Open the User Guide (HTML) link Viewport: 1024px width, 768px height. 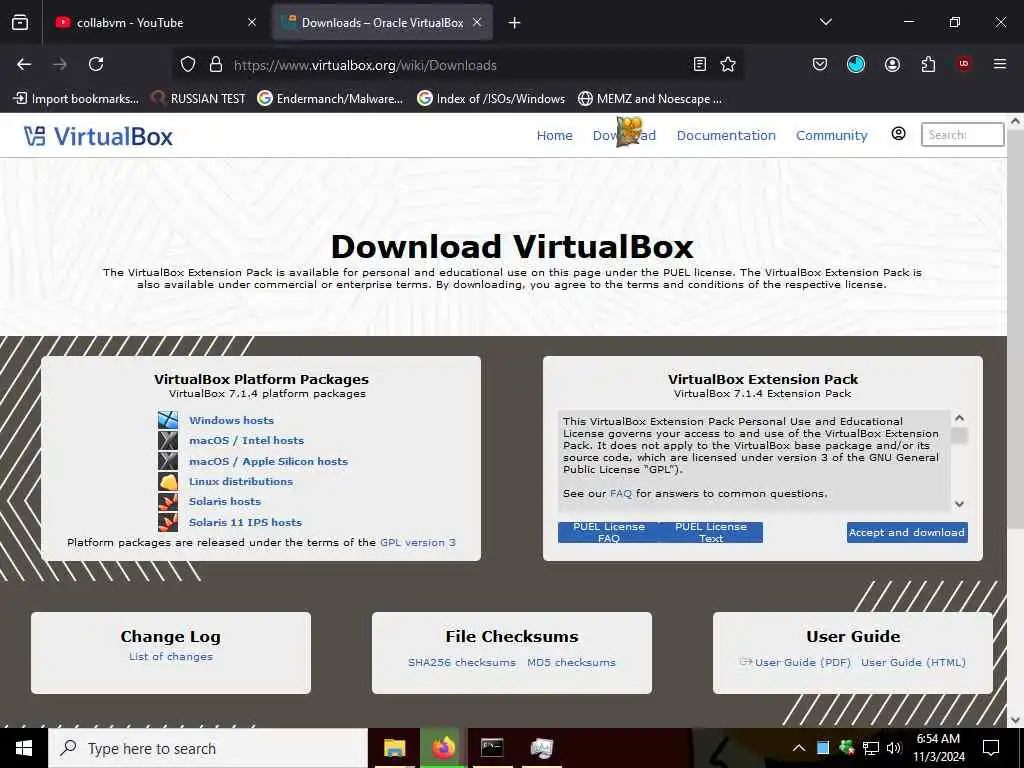pos(913,662)
